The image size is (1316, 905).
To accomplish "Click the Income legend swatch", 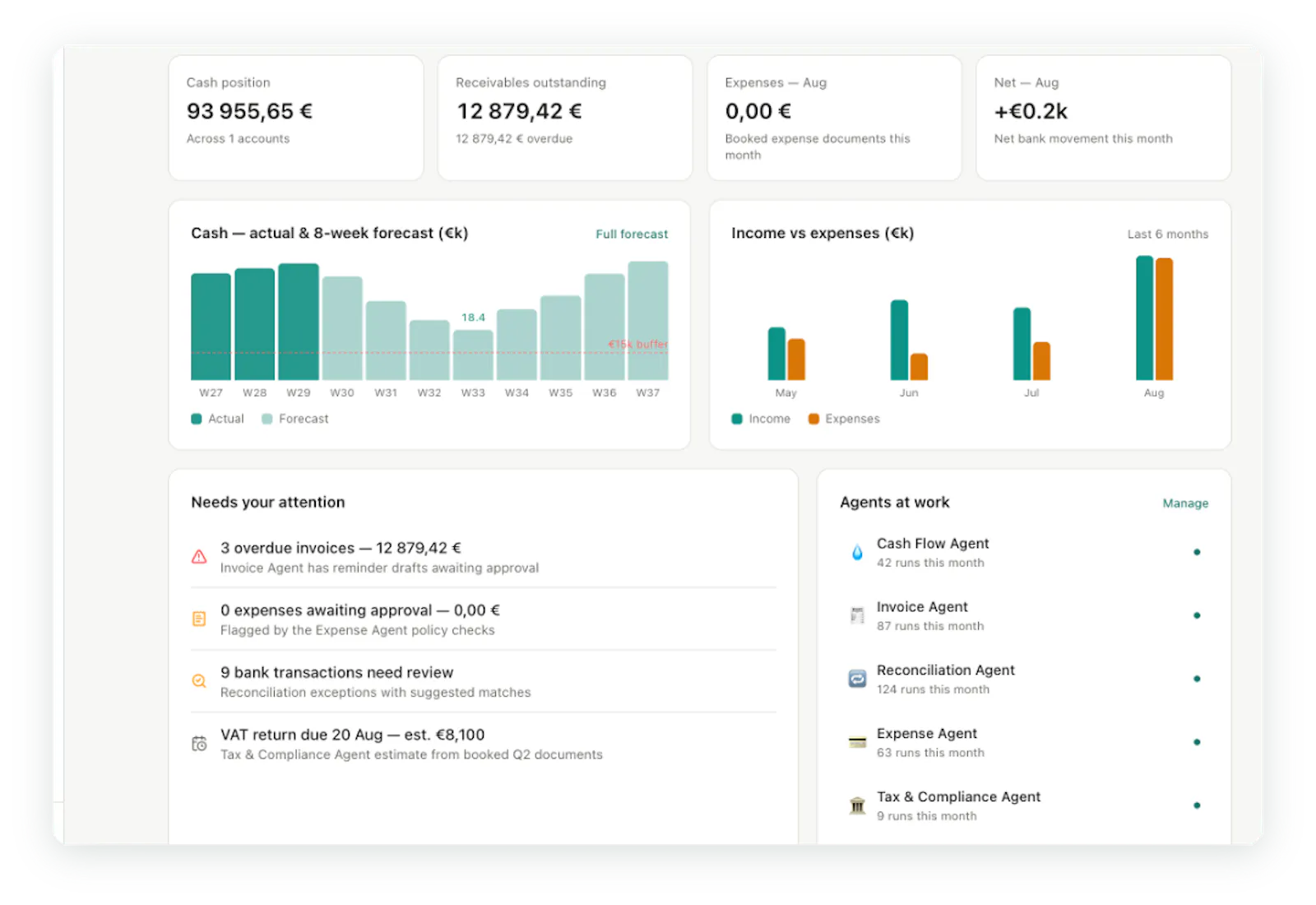I will (737, 419).
